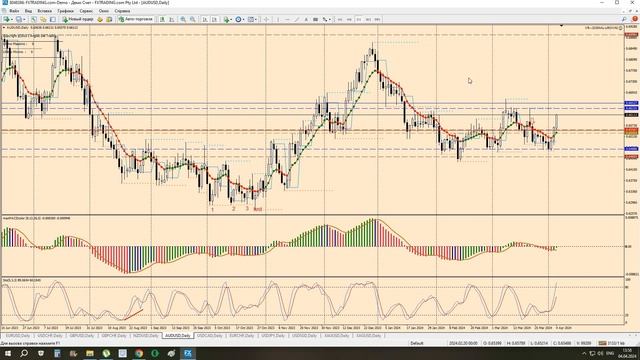640x360 pixels.
Task: Open the Periods clock icon
Action: 238,19
